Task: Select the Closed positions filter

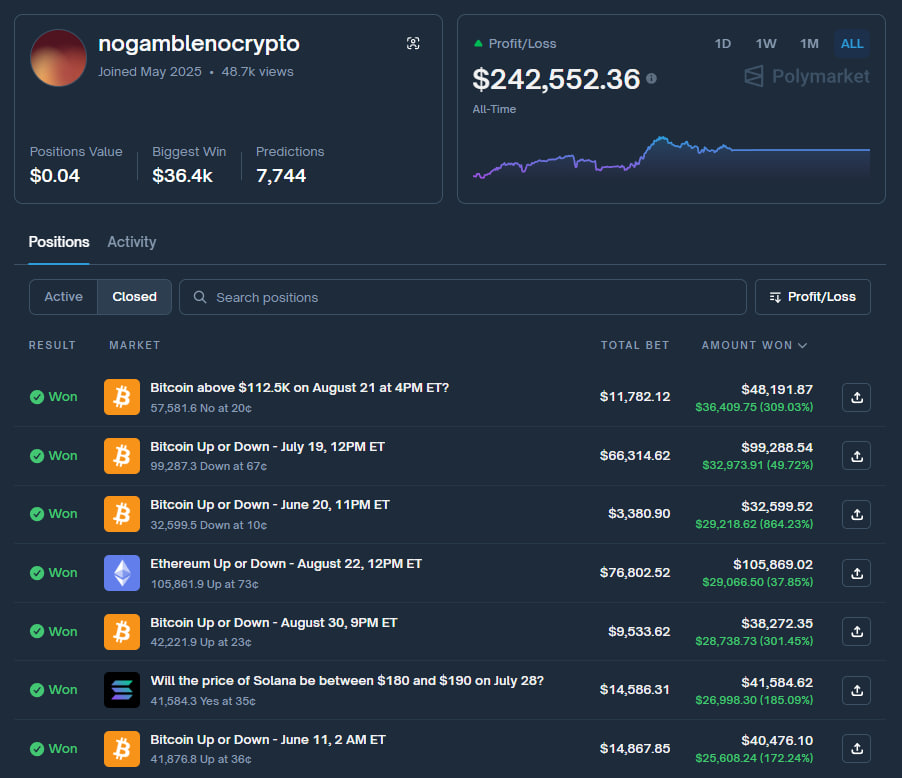Action: tap(134, 296)
